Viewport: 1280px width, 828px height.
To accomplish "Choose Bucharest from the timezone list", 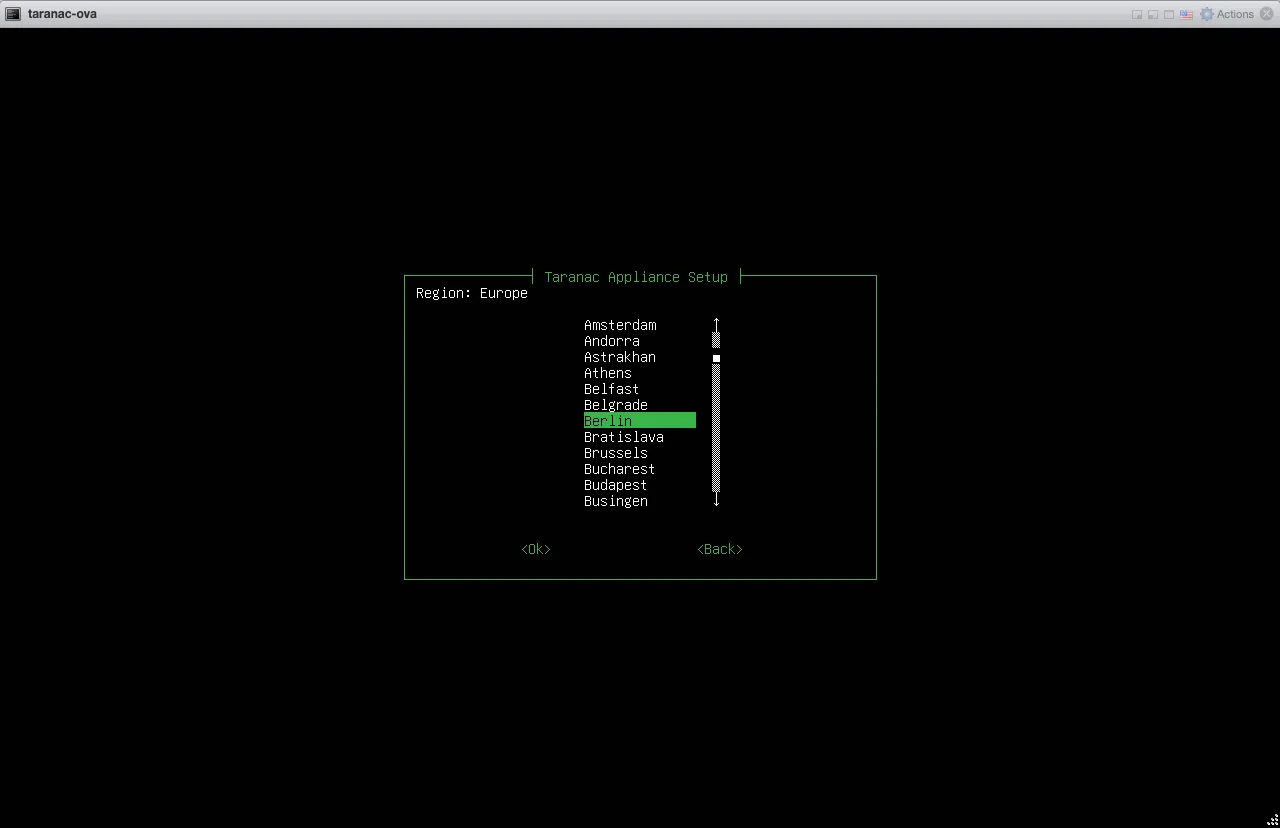I will [620, 469].
